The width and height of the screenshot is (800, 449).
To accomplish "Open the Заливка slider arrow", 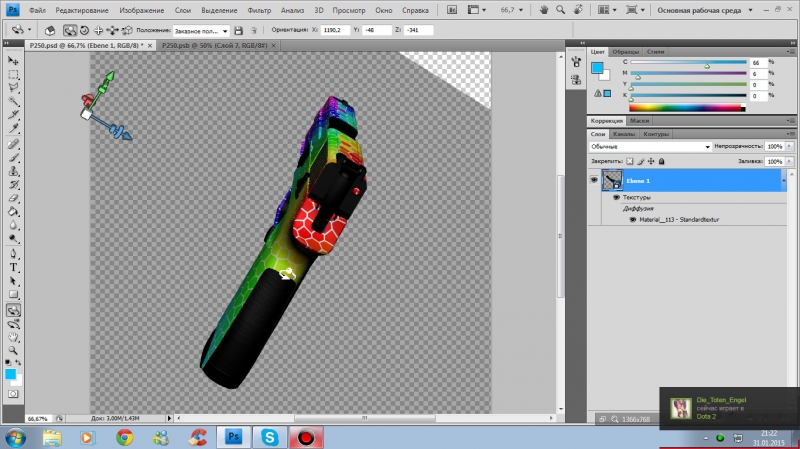I will click(x=790, y=161).
